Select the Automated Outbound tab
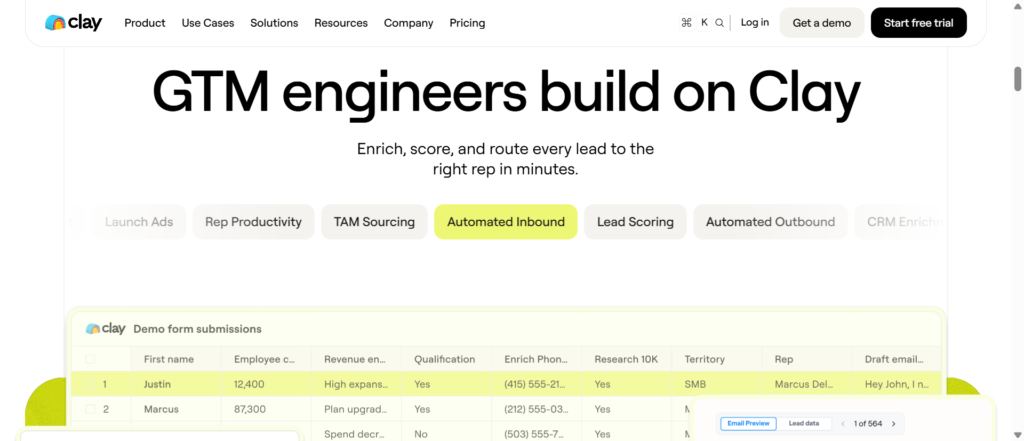 pyautogui.click(x=771, y=222)
